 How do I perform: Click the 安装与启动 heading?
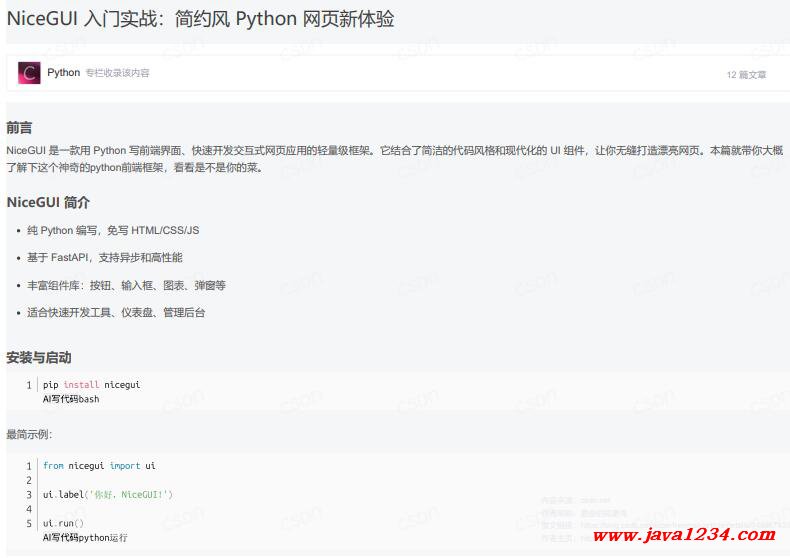click(x=39, y=357)
